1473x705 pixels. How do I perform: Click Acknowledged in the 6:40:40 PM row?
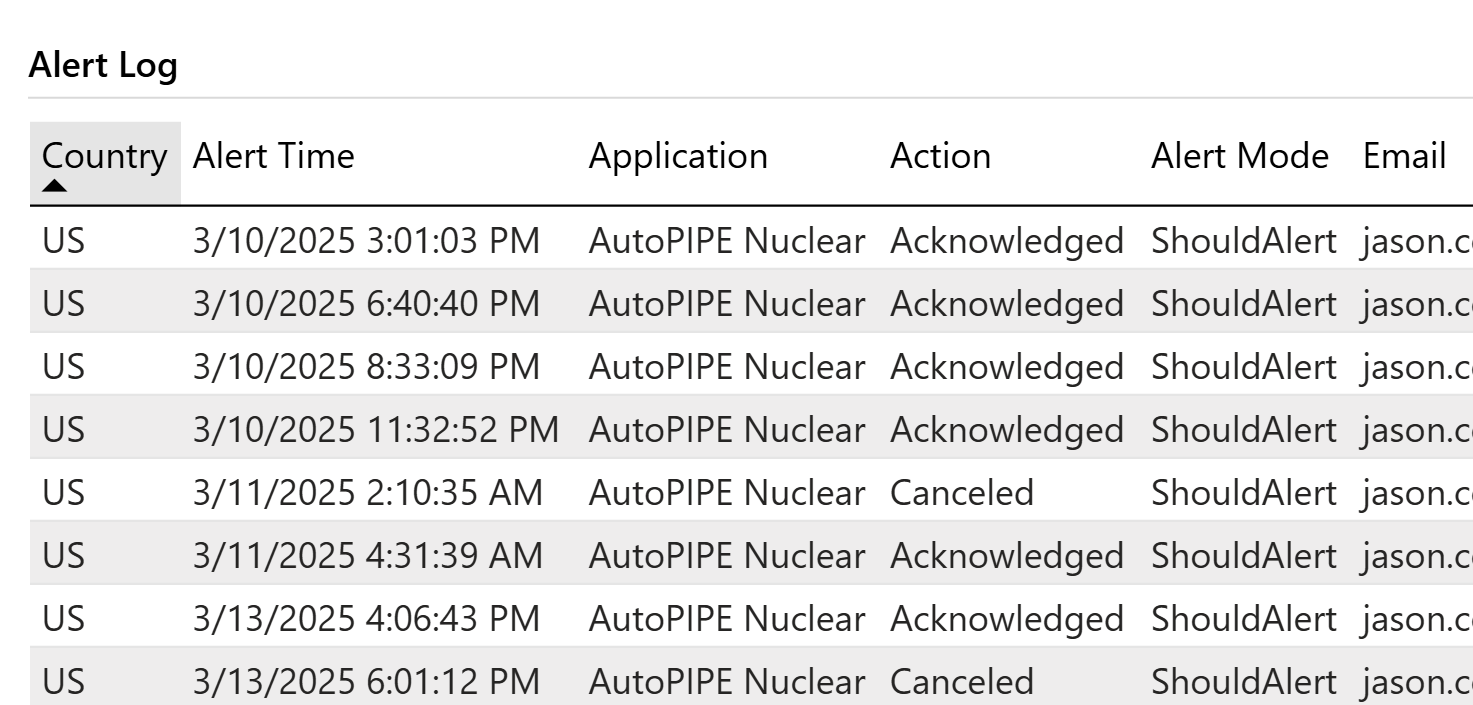[x=1007, y=303]
